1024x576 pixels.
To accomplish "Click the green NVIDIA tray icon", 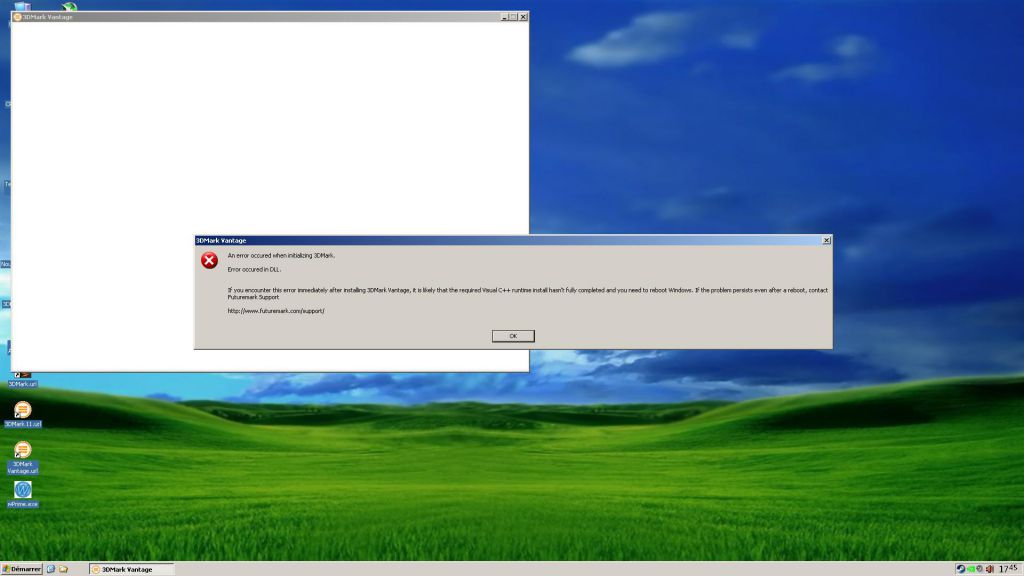I will (971, 569).
